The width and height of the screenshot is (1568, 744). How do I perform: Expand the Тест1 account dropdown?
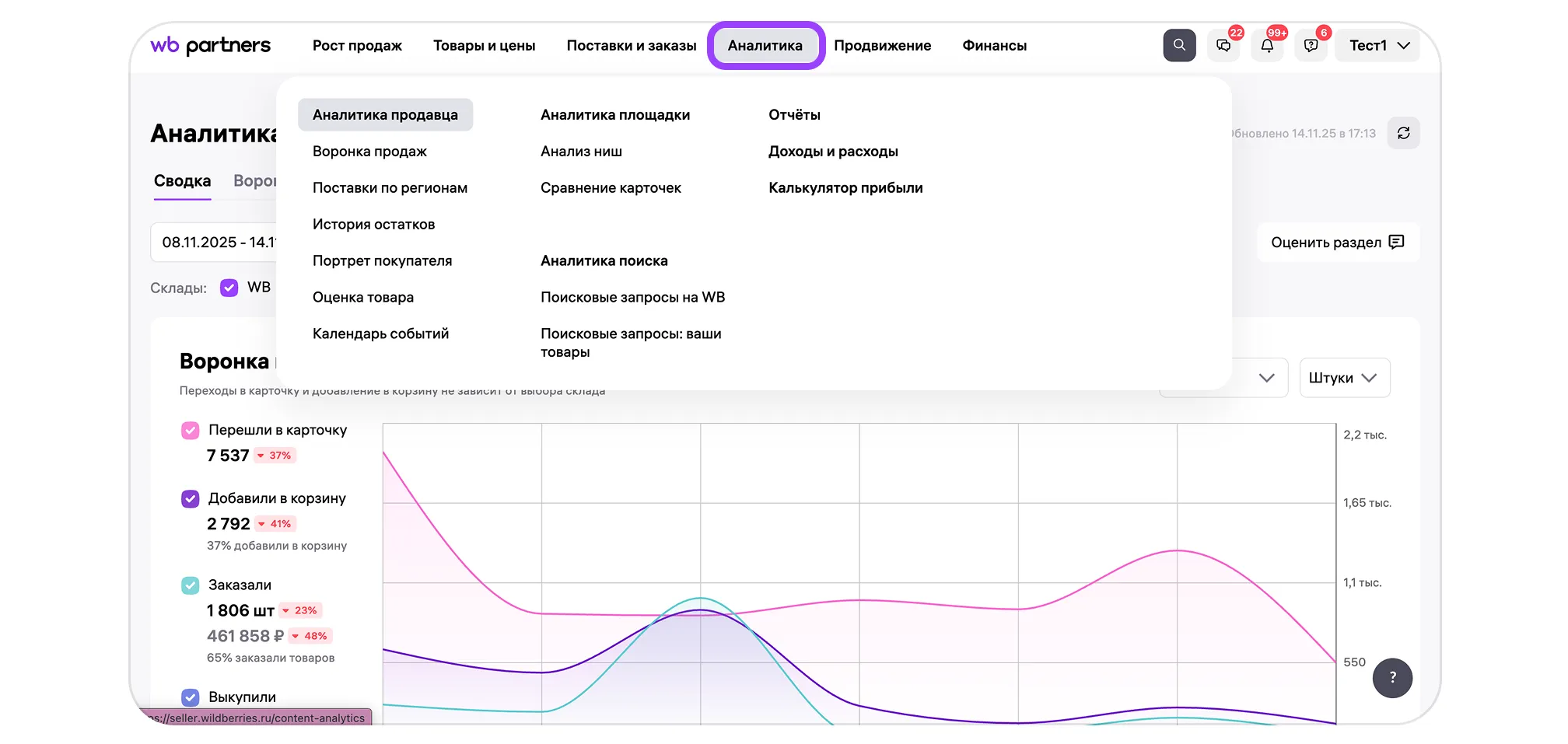point(1378,46)
